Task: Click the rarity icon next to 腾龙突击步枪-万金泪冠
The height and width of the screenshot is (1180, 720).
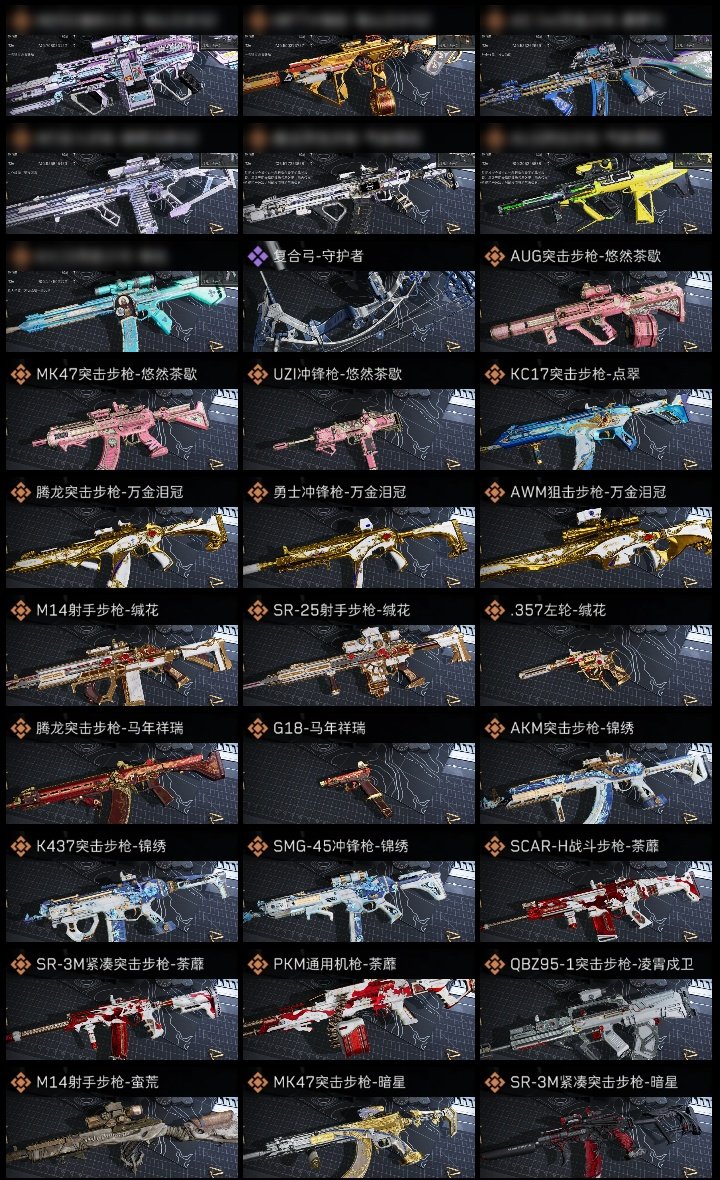Action: [x=20, y=492]
